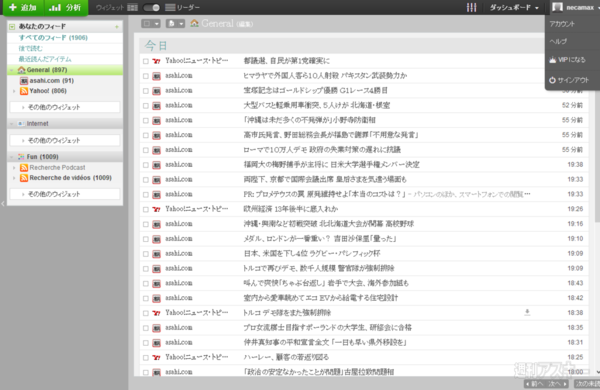The image size is (600, 390).
Task: Open the 後で読む list
Action: tap(31, 48)
